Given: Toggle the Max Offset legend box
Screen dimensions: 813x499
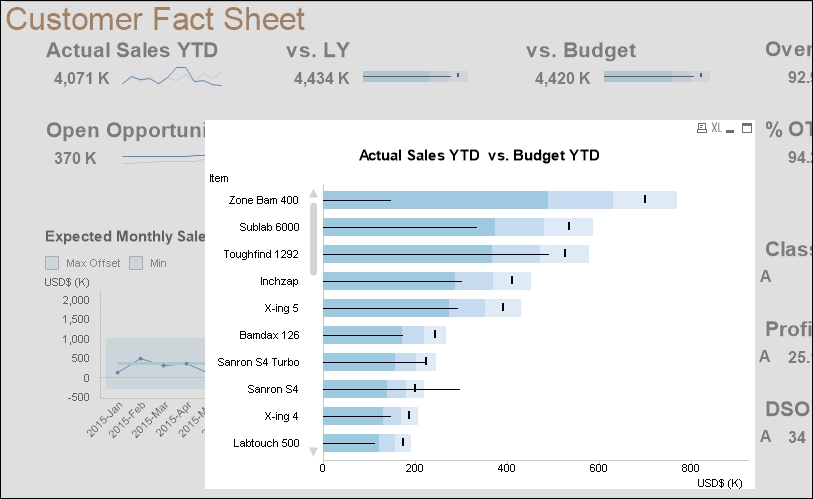Looking at the screenshot, I should (52, 263).
